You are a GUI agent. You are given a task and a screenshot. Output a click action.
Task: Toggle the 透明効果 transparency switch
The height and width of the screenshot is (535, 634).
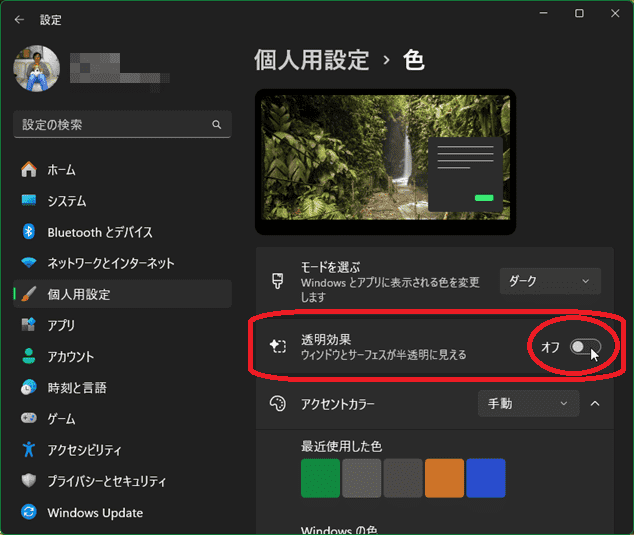(585, 347)
